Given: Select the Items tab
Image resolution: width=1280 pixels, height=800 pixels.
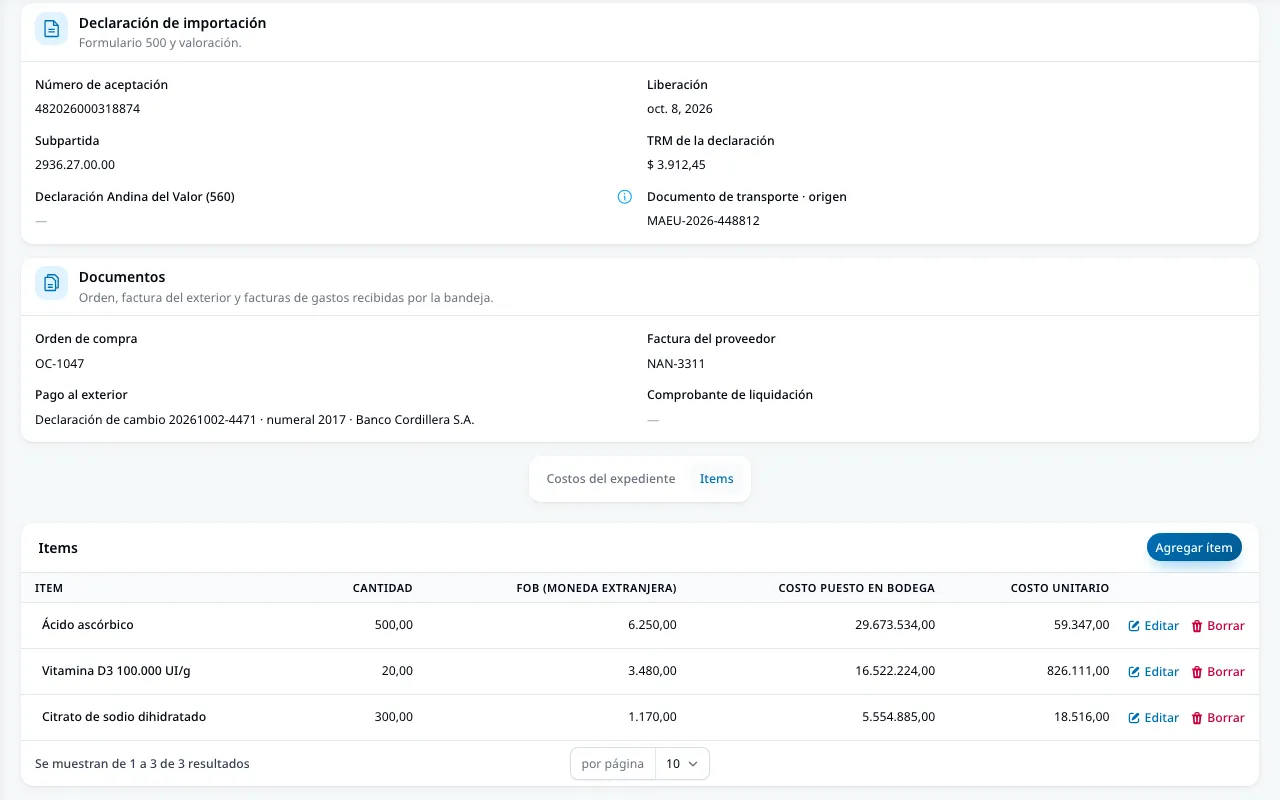Looking at the screenshot, I should point(716,479).
